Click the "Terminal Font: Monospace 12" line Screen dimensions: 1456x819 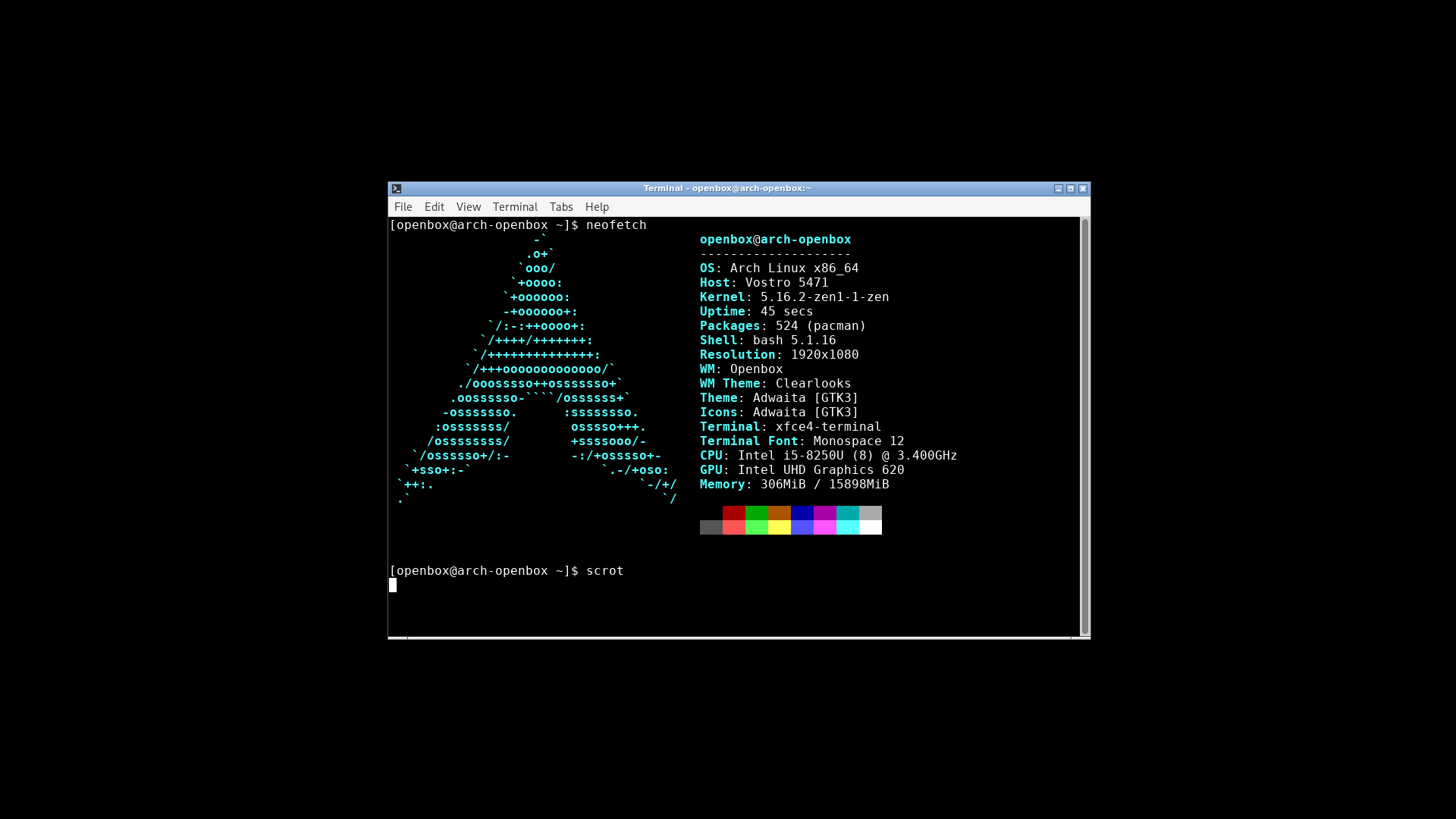tap(802, 441)
